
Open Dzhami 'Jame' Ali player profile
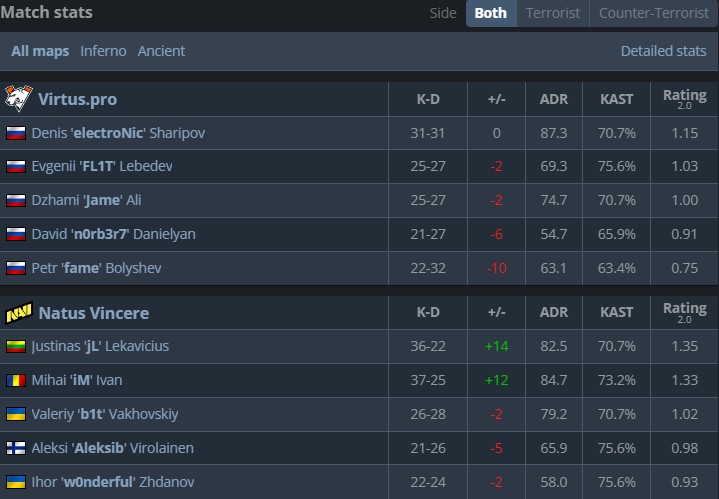86,200
